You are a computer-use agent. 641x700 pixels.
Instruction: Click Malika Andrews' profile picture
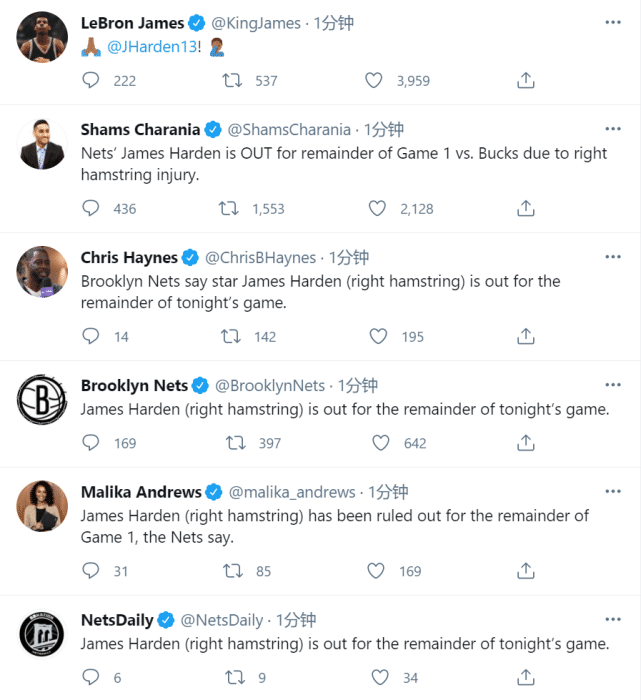(42, 506)
